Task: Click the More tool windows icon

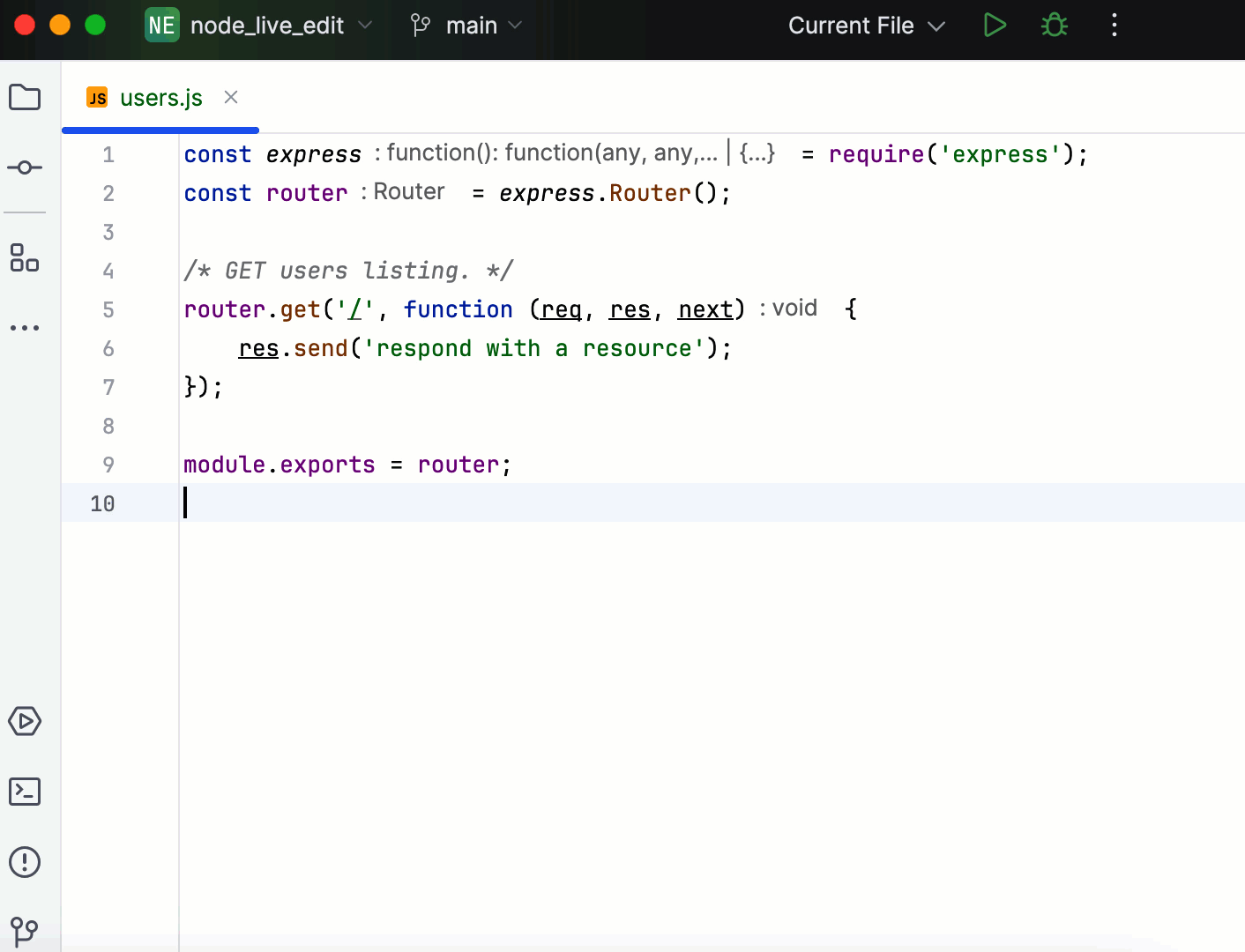Action: click(25, 327)
